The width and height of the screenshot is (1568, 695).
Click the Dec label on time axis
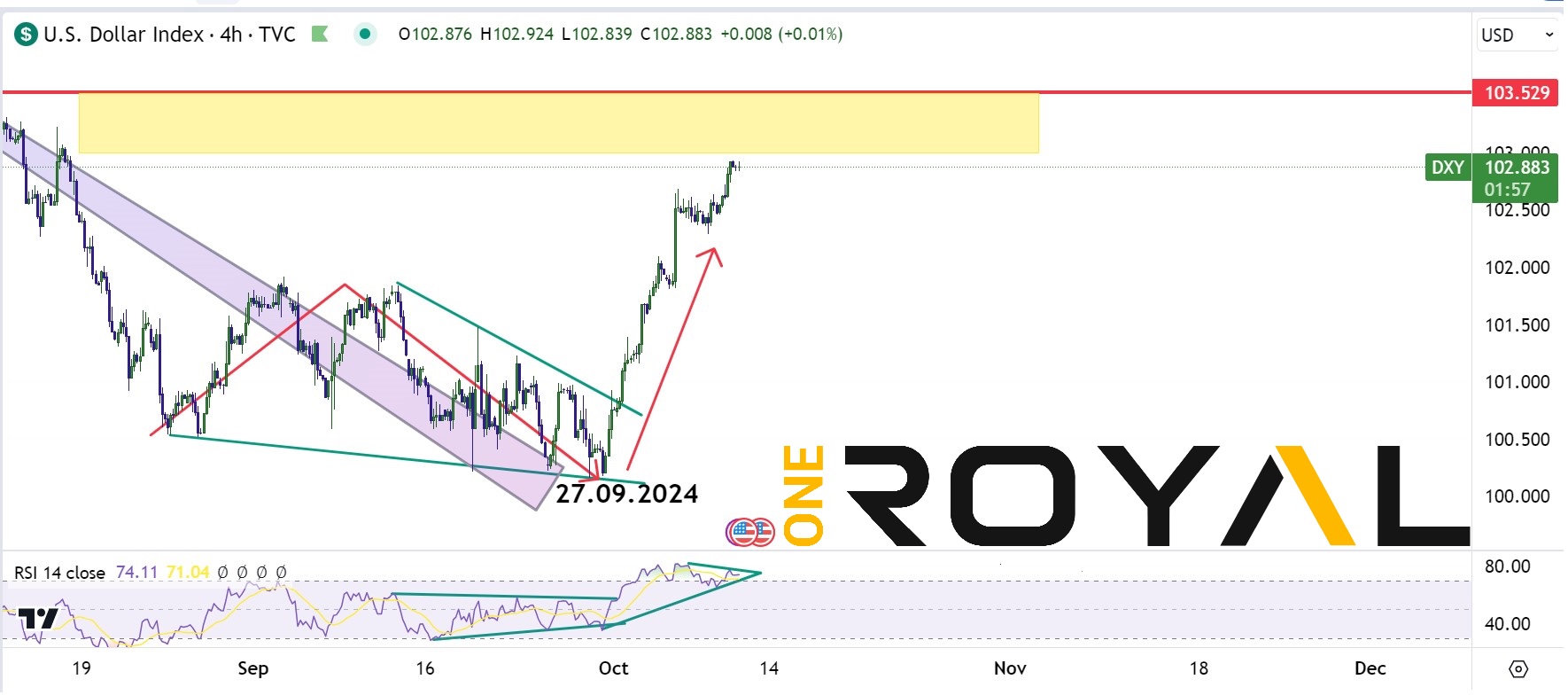coord(1370,668)
